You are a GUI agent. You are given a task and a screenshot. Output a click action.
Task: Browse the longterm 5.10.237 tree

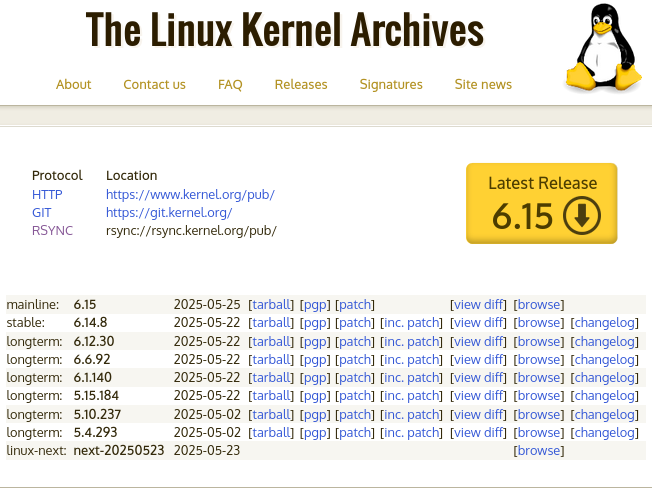click(x=539, y=414)
